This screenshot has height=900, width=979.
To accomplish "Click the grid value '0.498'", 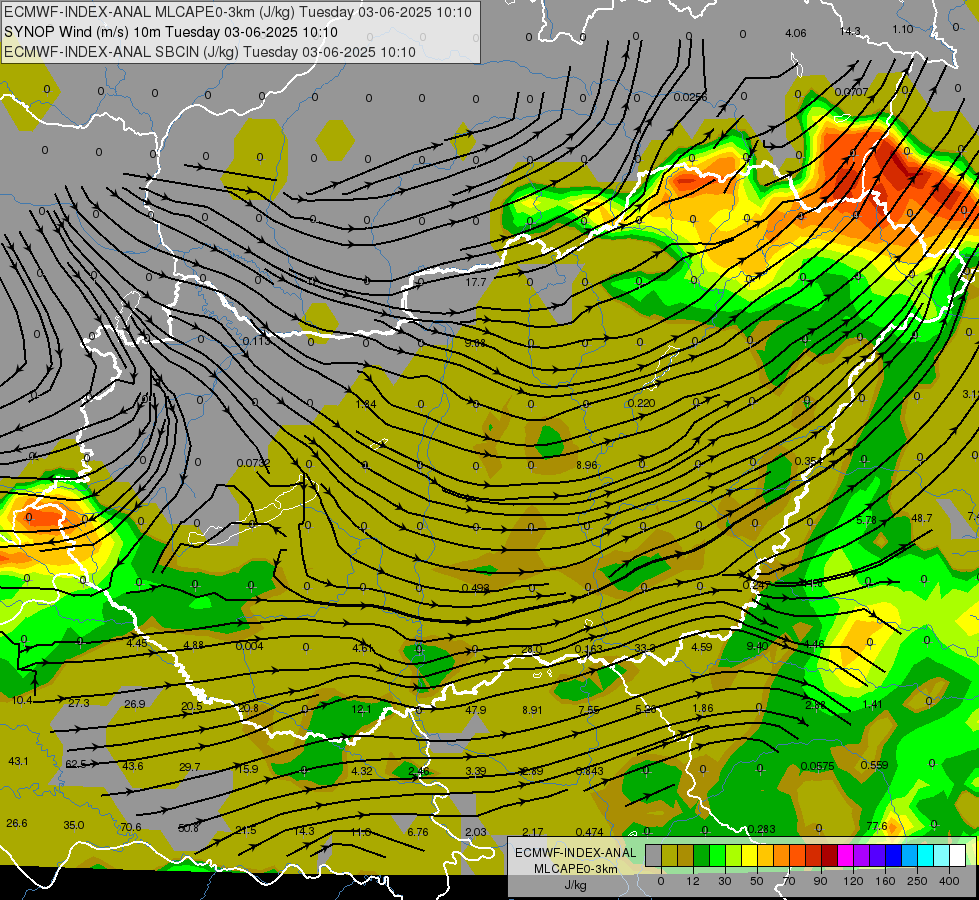I will (x=476, y=588).
